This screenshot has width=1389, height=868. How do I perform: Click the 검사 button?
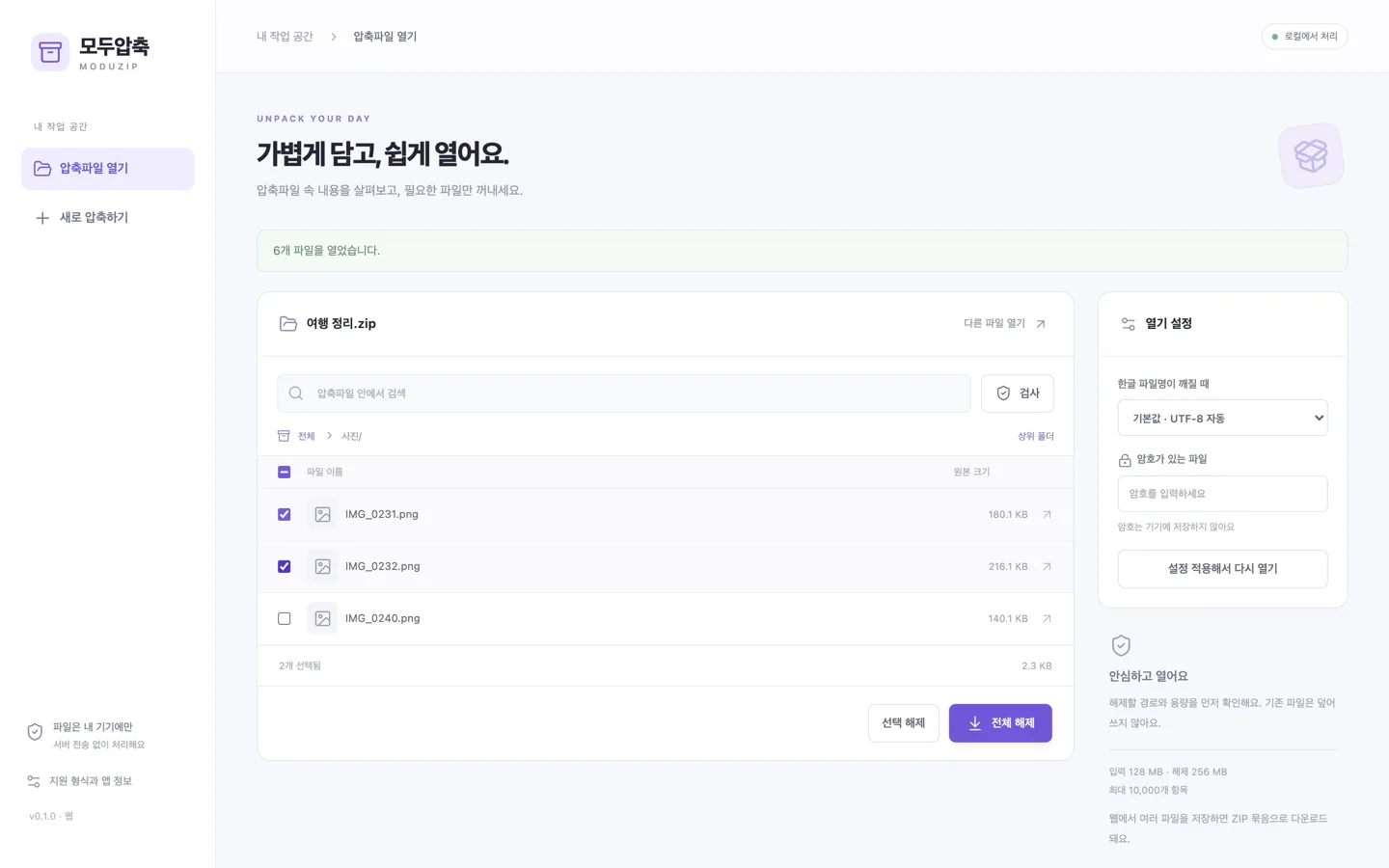(x=1017, y=393)
